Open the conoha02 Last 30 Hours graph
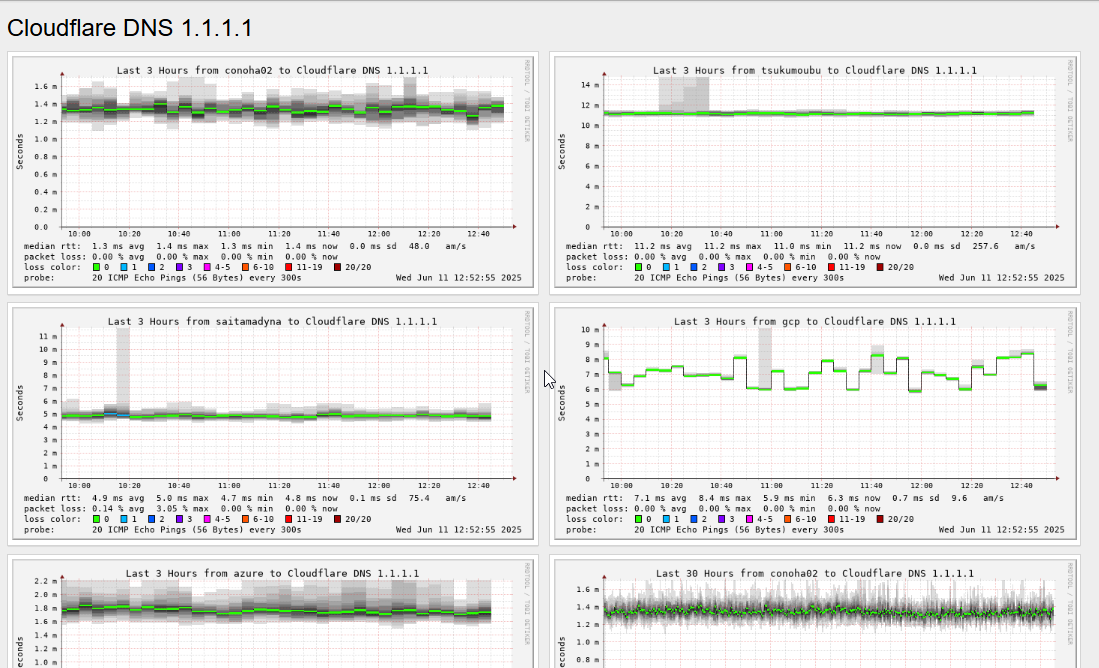Image resolution: width=1099 pixels, height=668 pixels. 815,620
